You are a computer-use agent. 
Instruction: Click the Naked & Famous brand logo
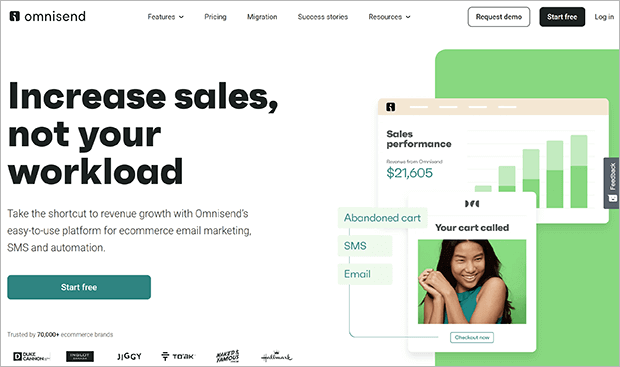[x=228, y=356]
